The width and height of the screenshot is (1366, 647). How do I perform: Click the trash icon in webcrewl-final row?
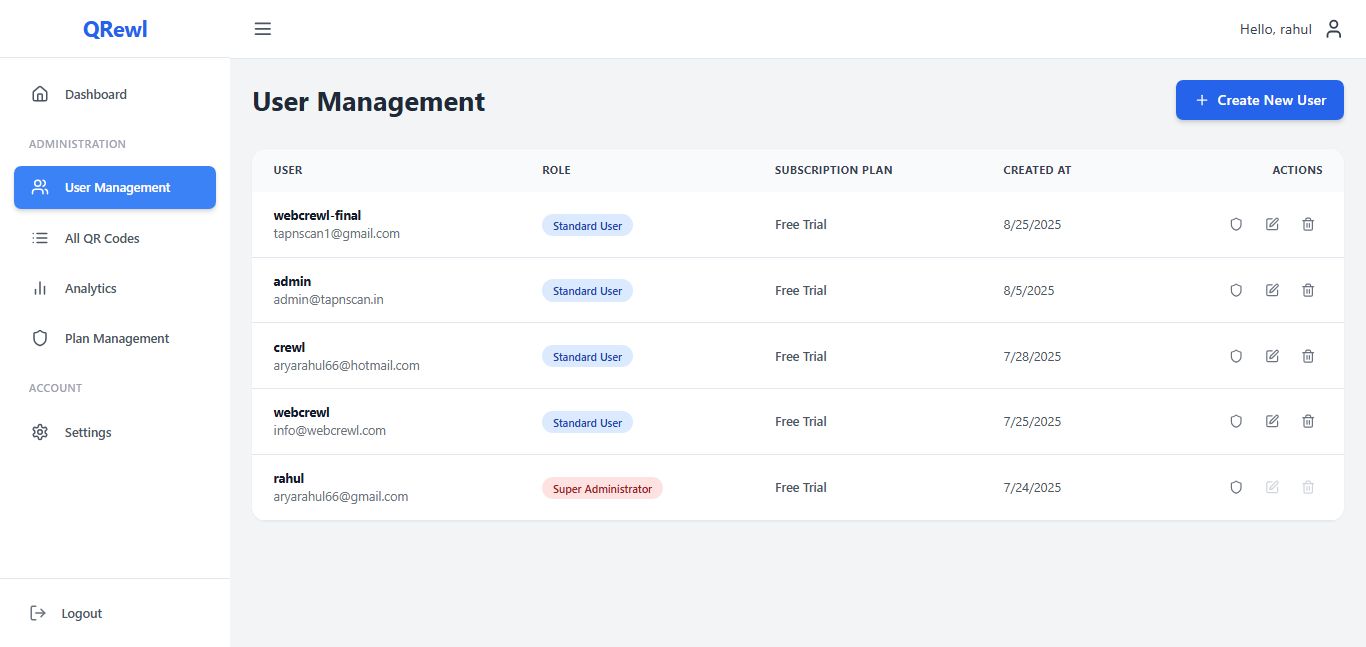point(1308,224)
